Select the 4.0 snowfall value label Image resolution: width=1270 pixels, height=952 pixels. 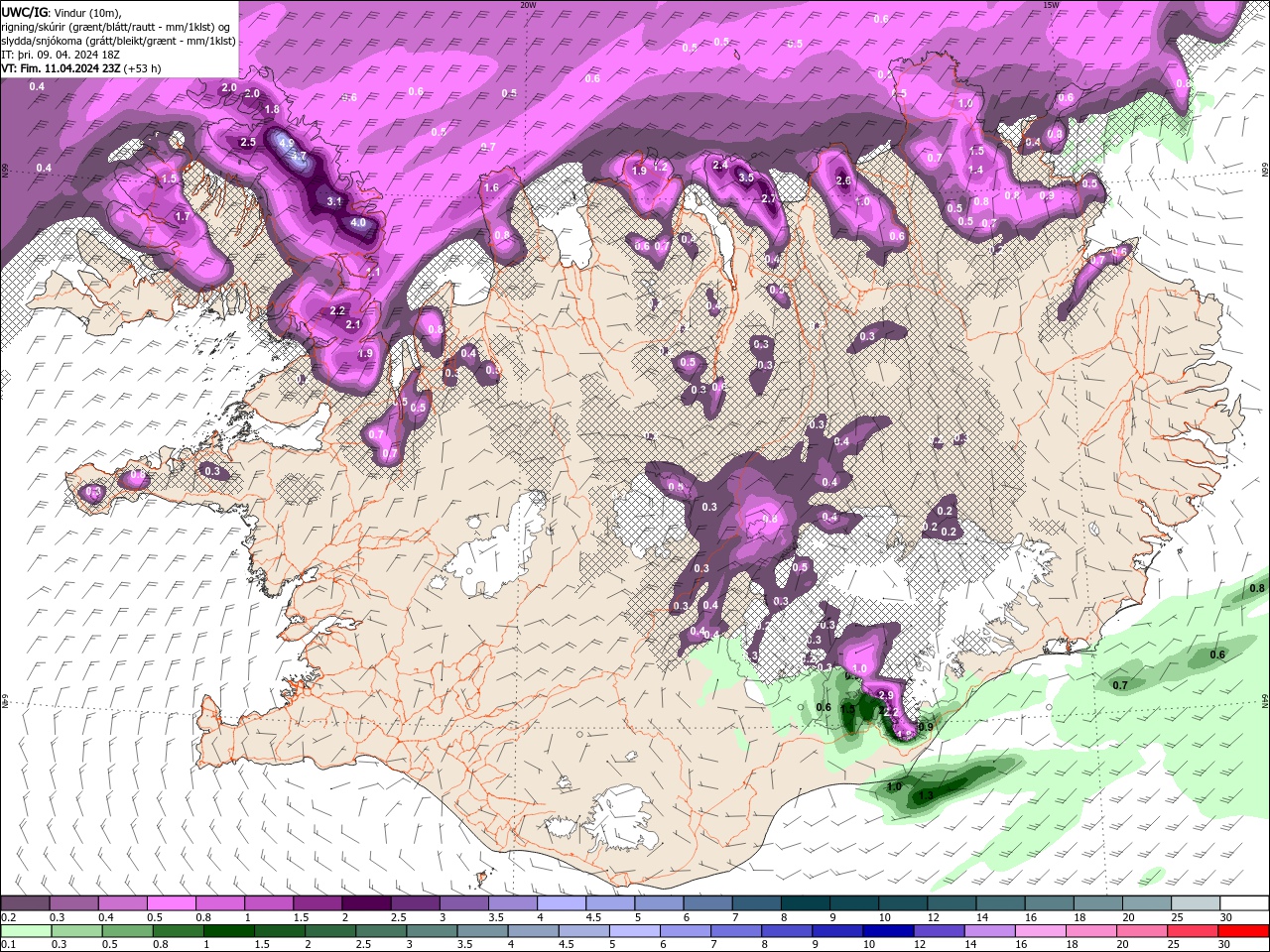(358, 223)
